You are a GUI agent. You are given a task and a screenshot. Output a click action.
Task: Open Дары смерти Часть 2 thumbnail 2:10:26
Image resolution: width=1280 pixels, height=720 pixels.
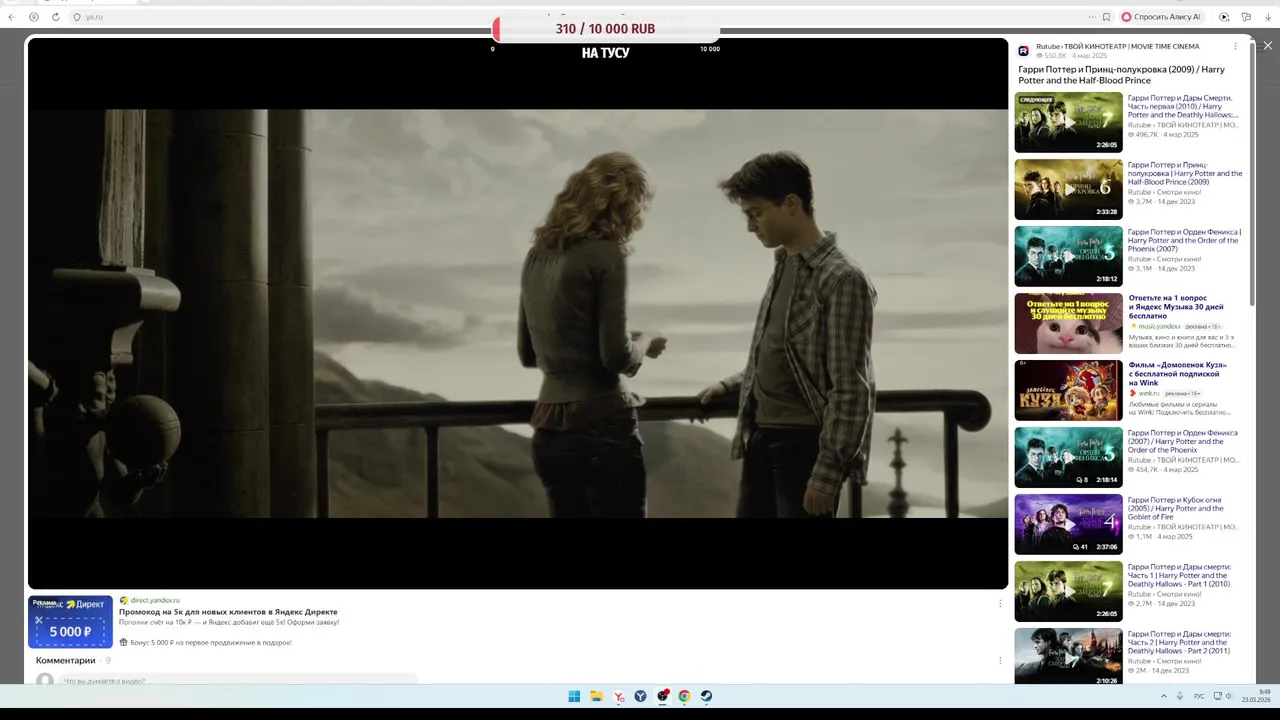coord(1068,656)
